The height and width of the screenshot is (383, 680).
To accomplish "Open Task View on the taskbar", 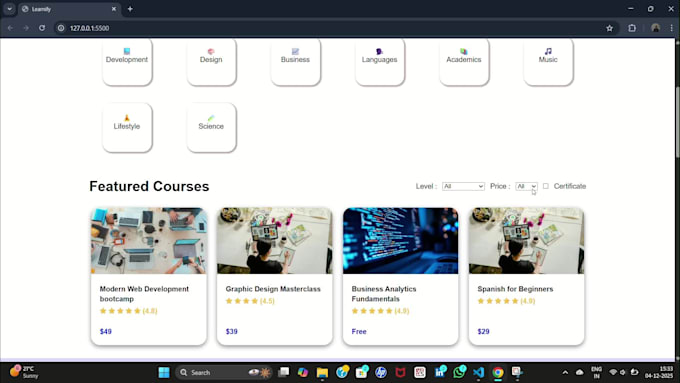I will [284, 373].
